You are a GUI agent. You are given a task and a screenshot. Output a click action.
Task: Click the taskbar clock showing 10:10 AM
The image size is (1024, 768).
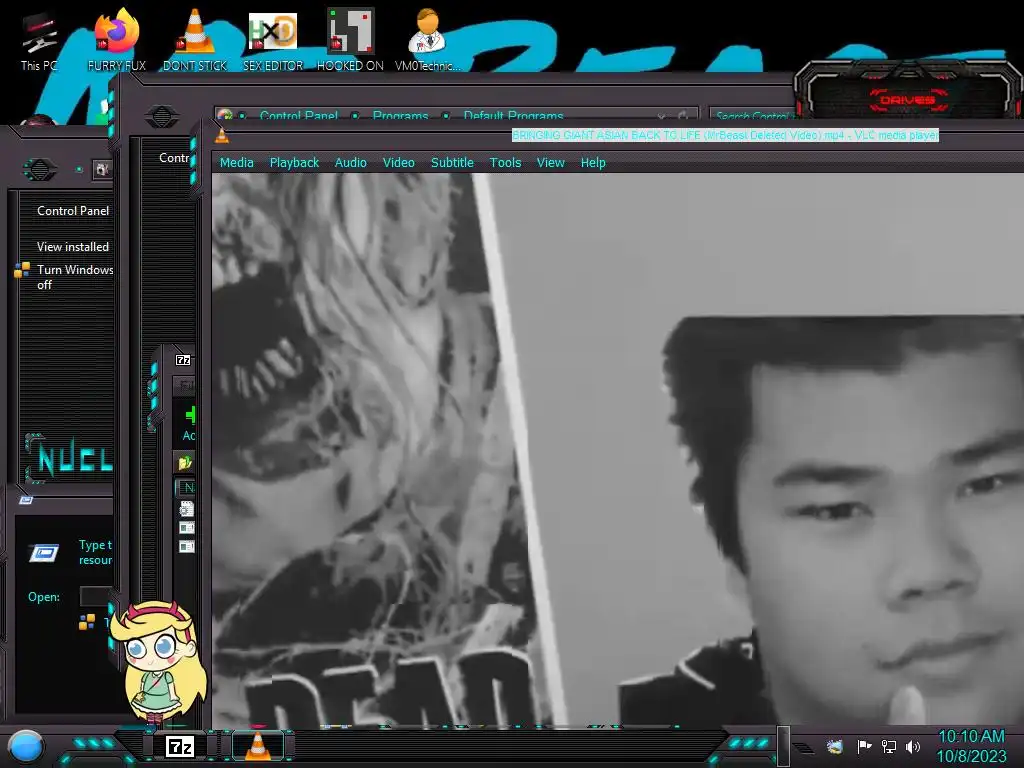972,736
